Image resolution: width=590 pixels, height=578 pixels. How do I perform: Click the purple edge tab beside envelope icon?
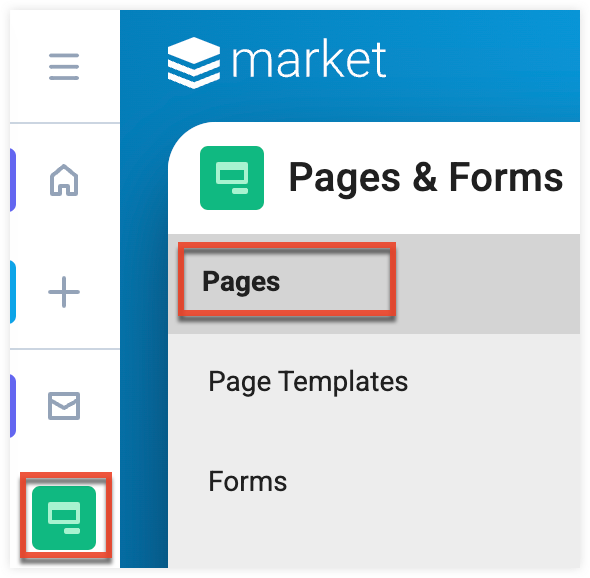13,406
